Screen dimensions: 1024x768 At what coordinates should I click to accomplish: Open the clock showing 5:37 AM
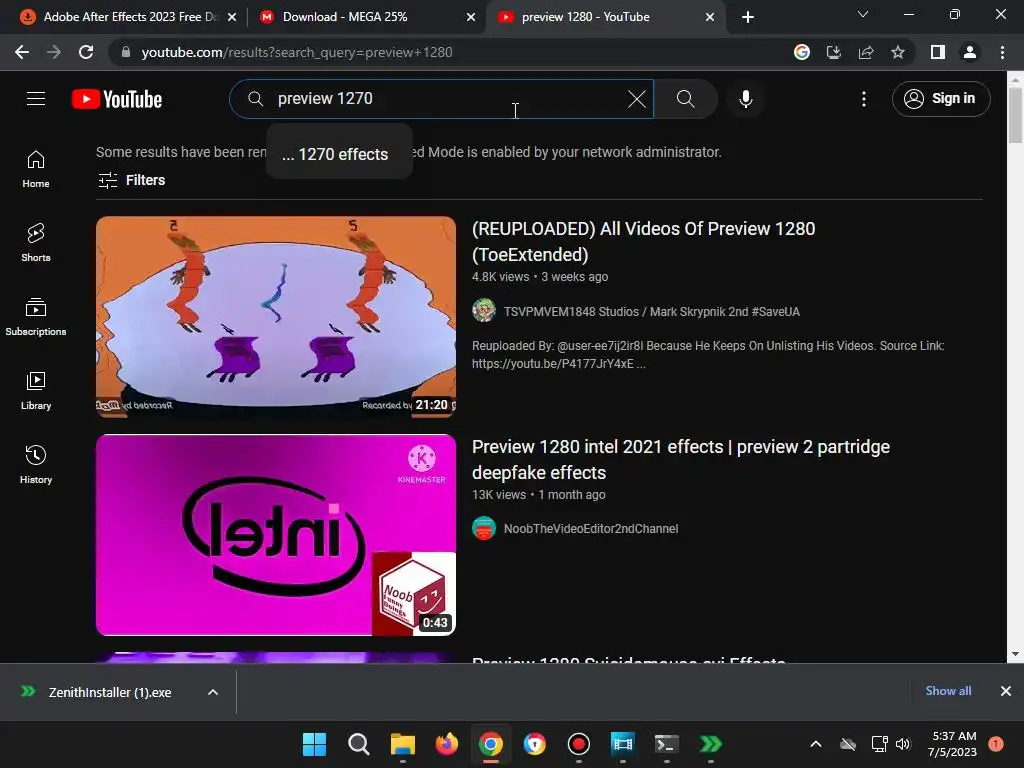pos(953,744)
